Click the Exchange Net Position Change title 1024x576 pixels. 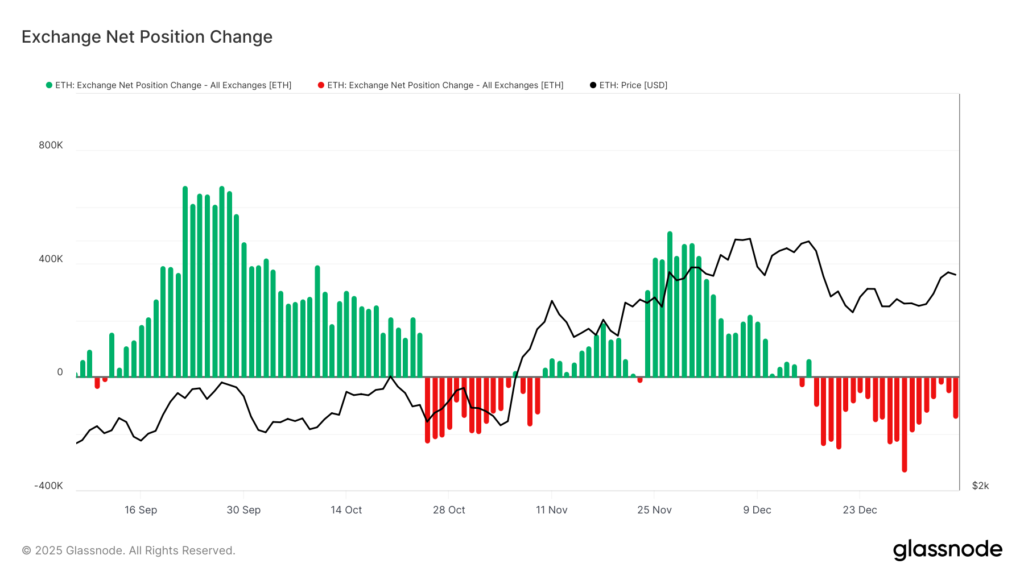tap(147, 37)
